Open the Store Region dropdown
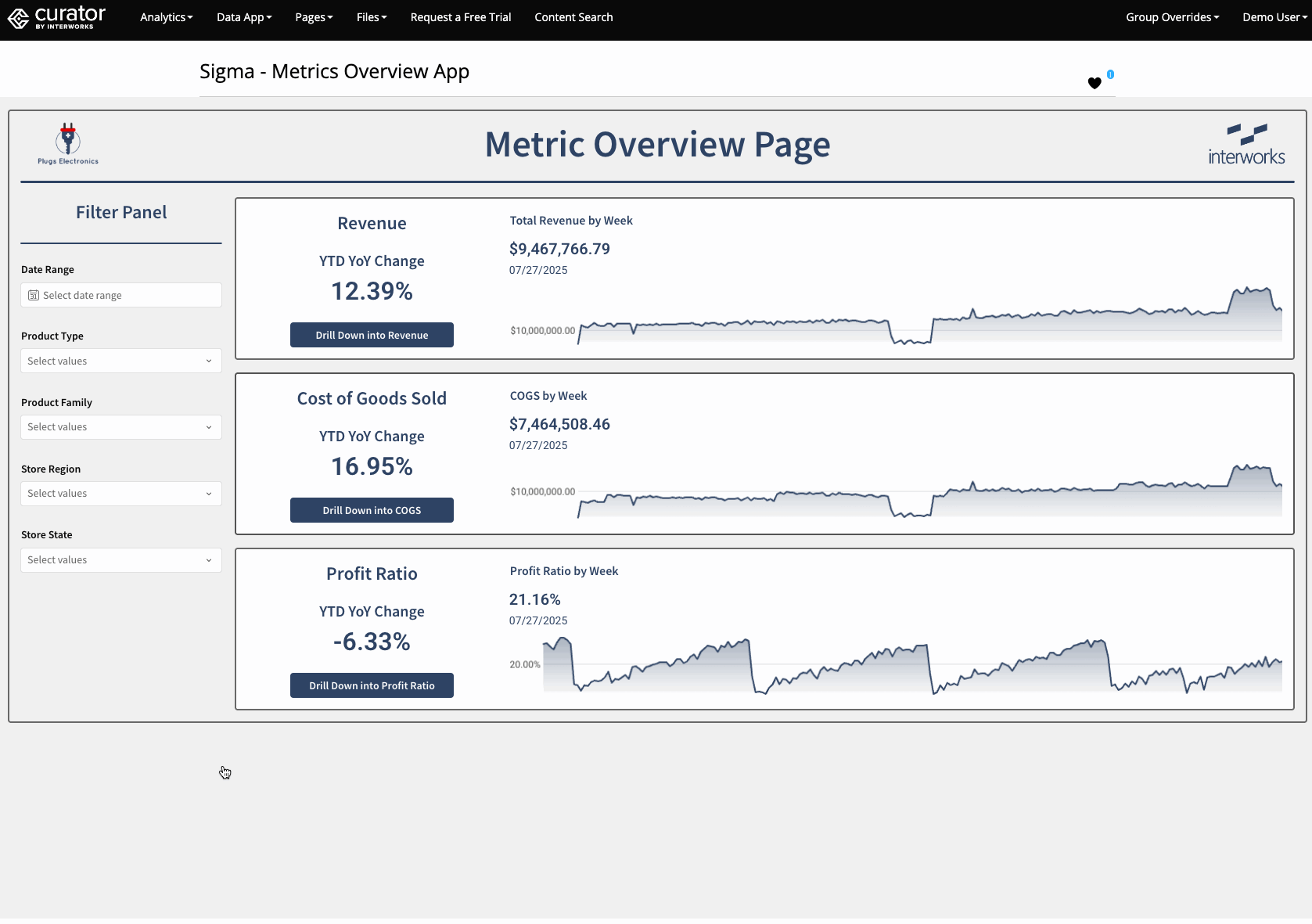Screen dimensions: 1312x924 click(121, 494)
